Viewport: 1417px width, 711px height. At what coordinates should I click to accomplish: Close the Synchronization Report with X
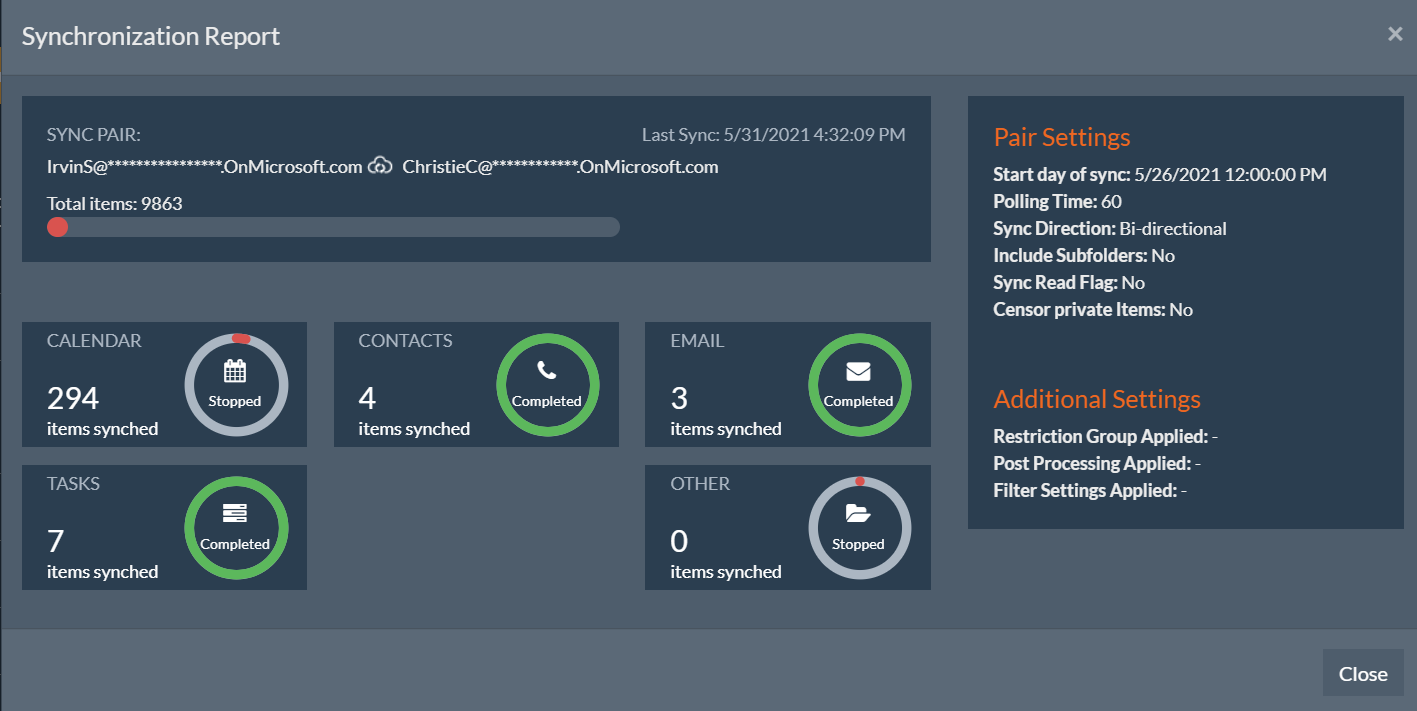click(1395, 34)
